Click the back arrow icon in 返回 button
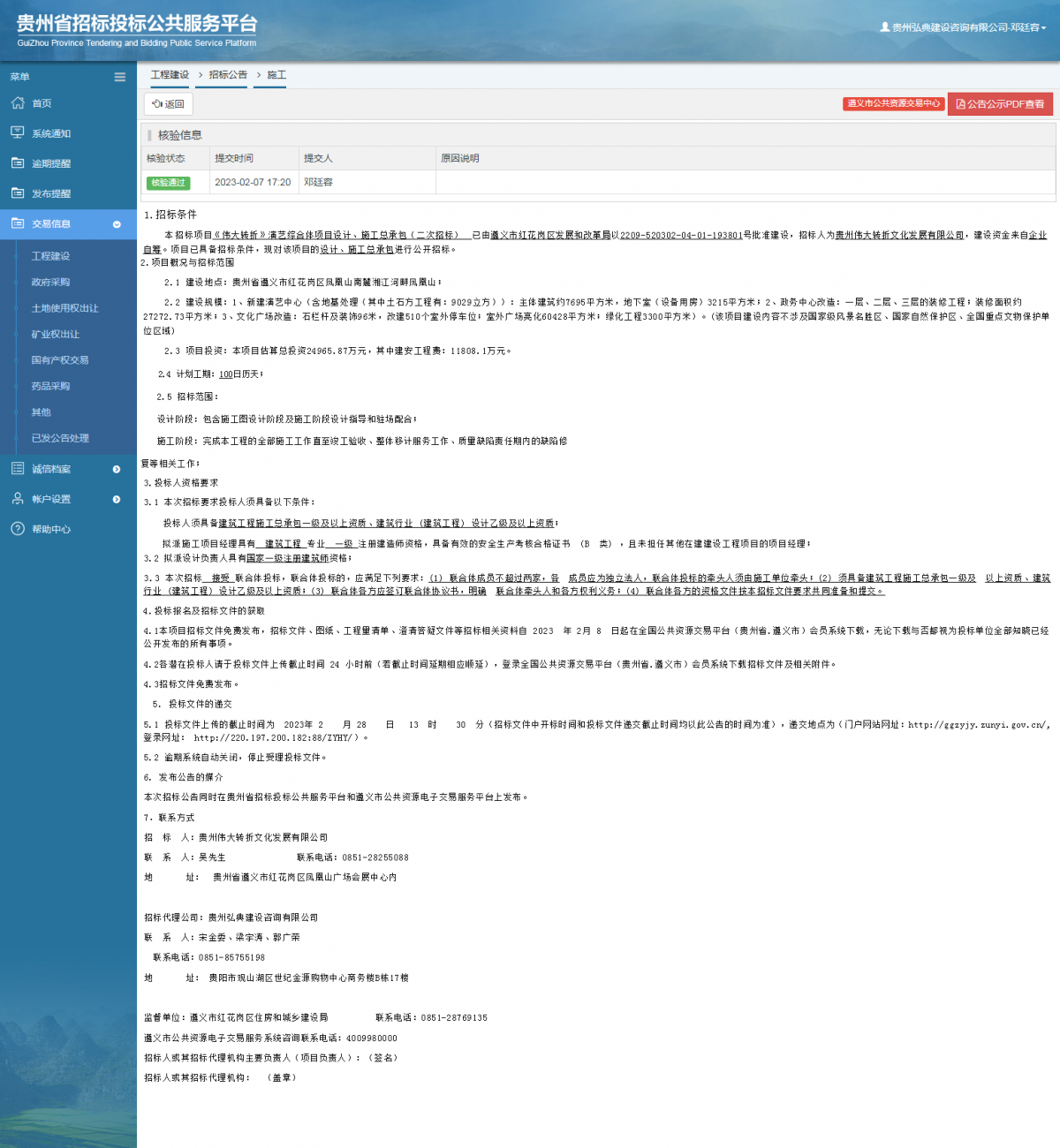This screenshot has width=1060, height=1148. (x=159, y=103)
